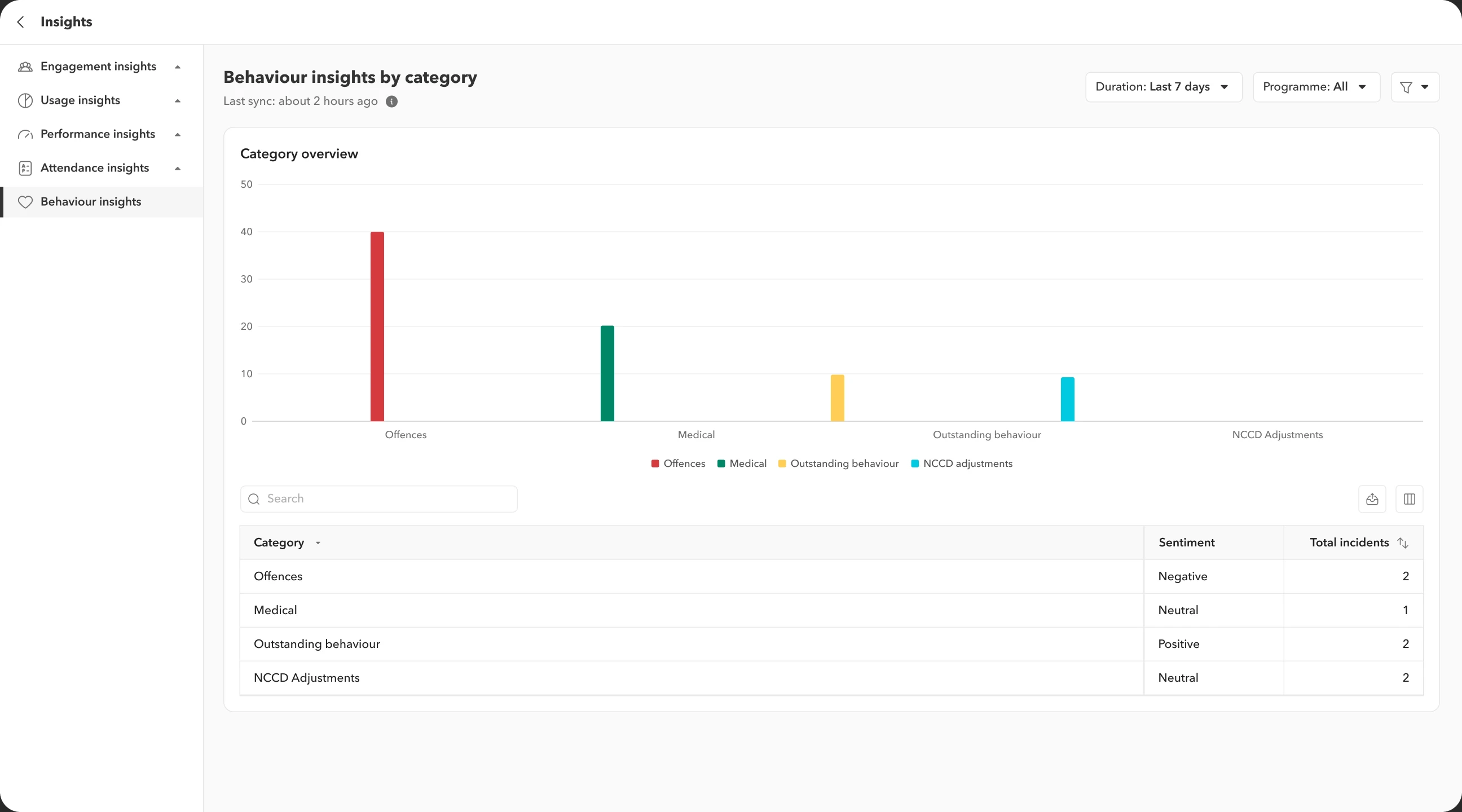This screenshot has height=812, width=1462.
Task: Select the NCCD Adjustments table row
Action: click(831, 678)
